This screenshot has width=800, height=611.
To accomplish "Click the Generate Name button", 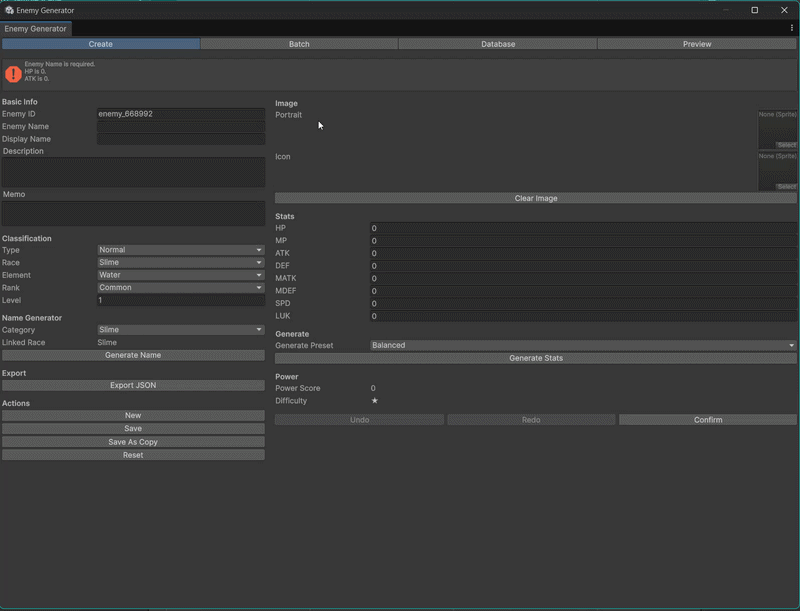I will click(133, 355).
